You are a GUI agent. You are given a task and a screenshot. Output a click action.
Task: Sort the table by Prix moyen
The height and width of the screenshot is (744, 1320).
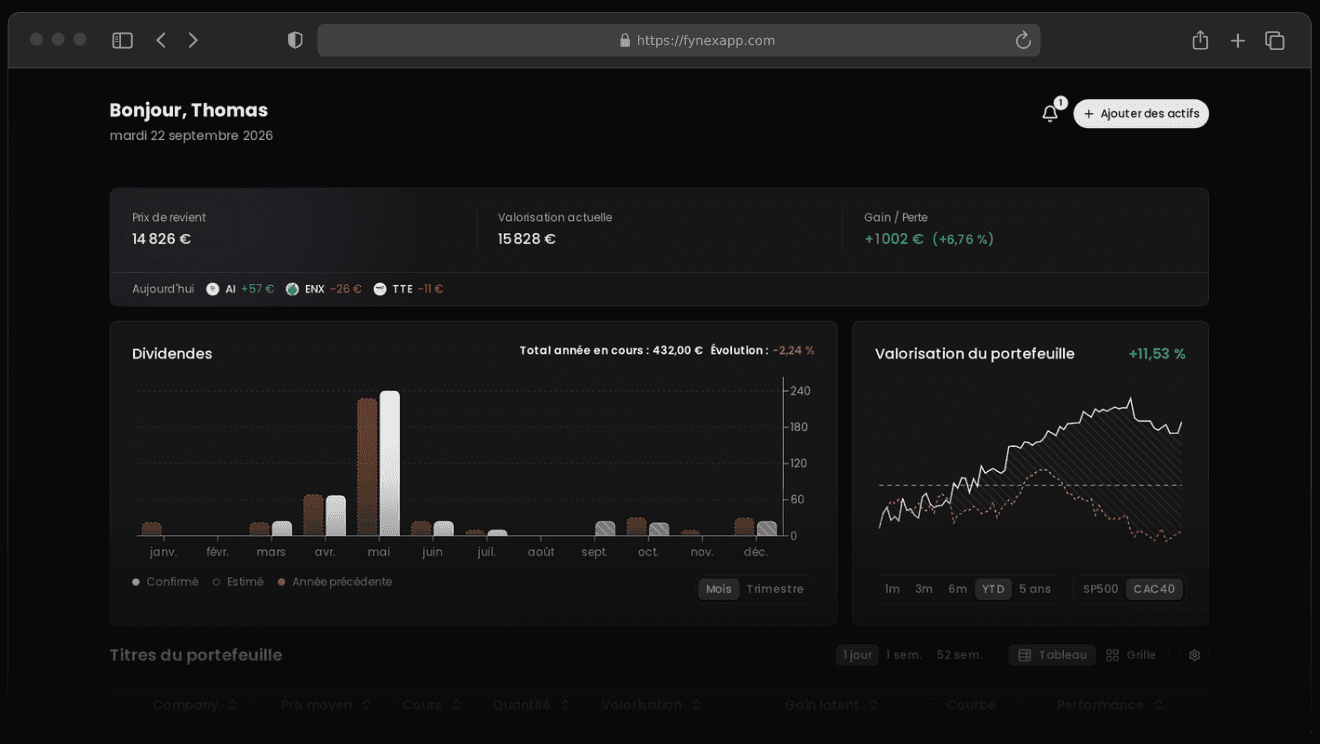pyautogui.click(x=326, y=705)
